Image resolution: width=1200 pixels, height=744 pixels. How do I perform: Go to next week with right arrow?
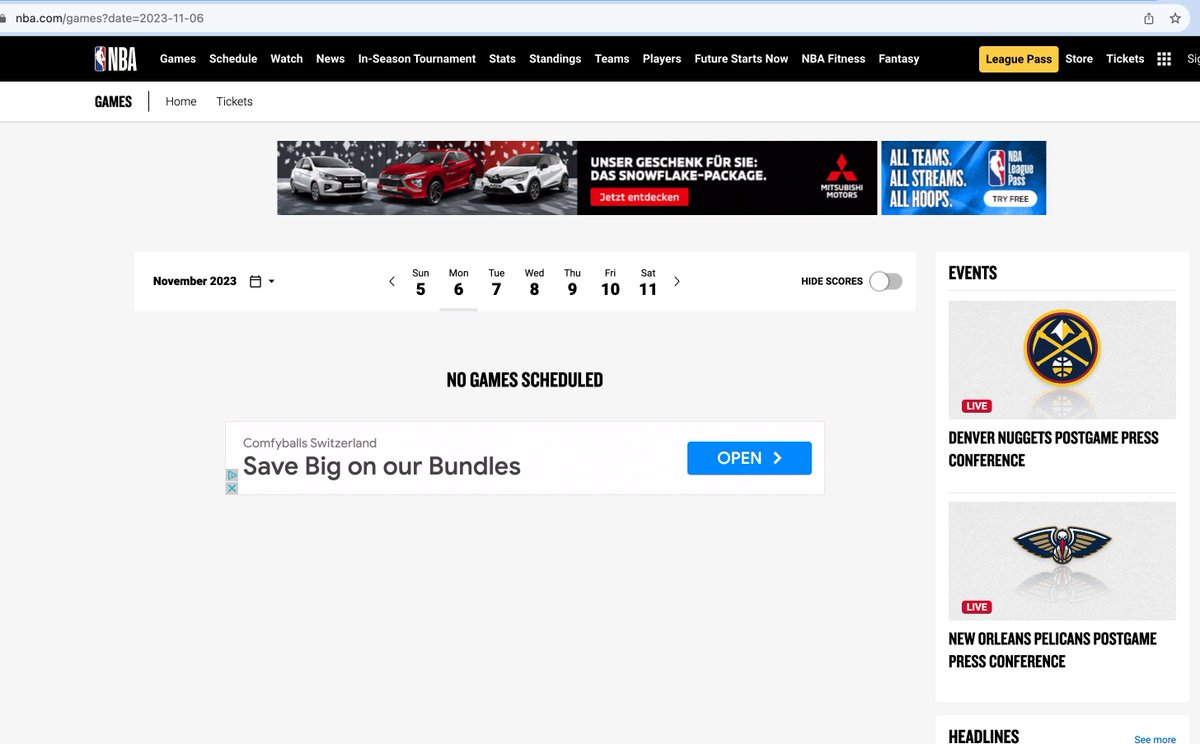(677, 282)
